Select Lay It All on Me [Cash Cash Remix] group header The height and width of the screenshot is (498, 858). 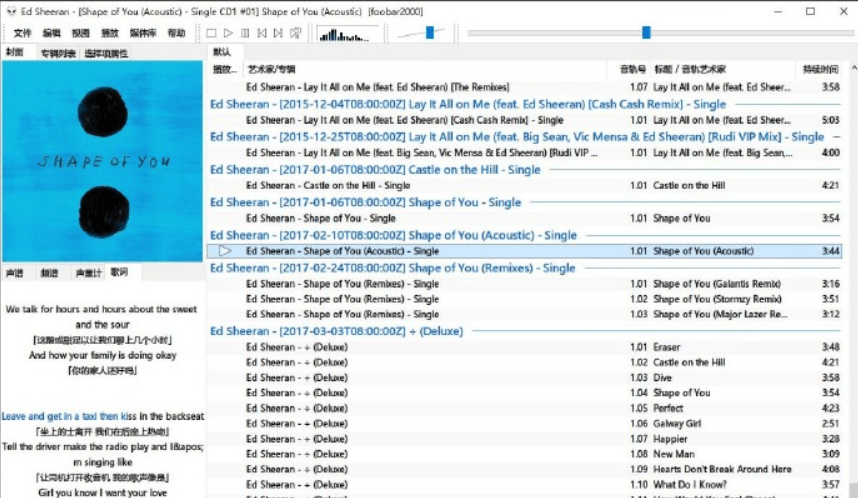click(525, 104)
